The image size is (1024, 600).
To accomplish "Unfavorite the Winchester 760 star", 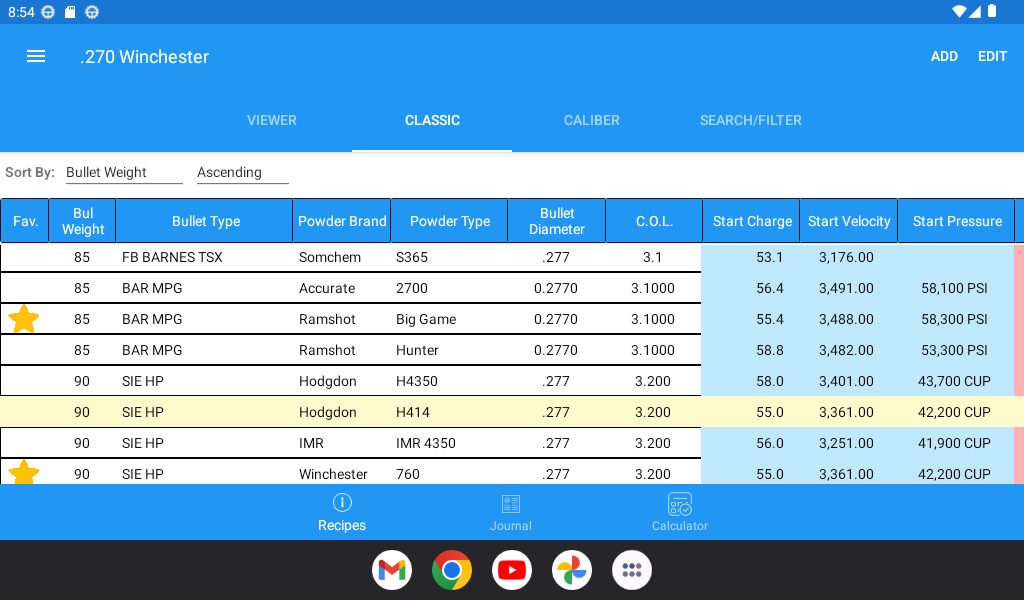I will click(x=24, y=472).
